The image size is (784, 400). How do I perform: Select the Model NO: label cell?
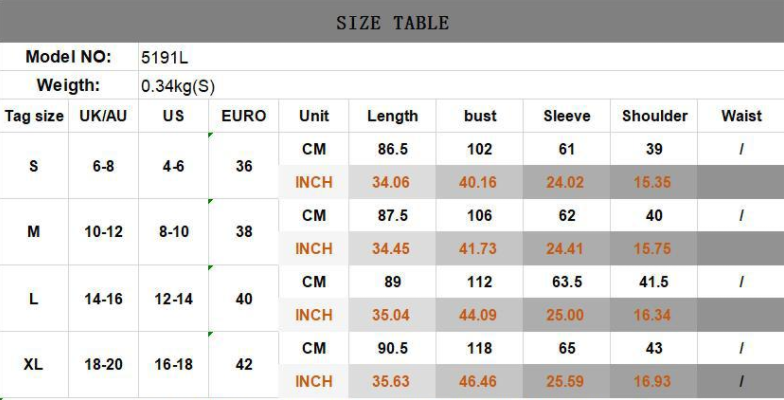[x=68, y=57]
